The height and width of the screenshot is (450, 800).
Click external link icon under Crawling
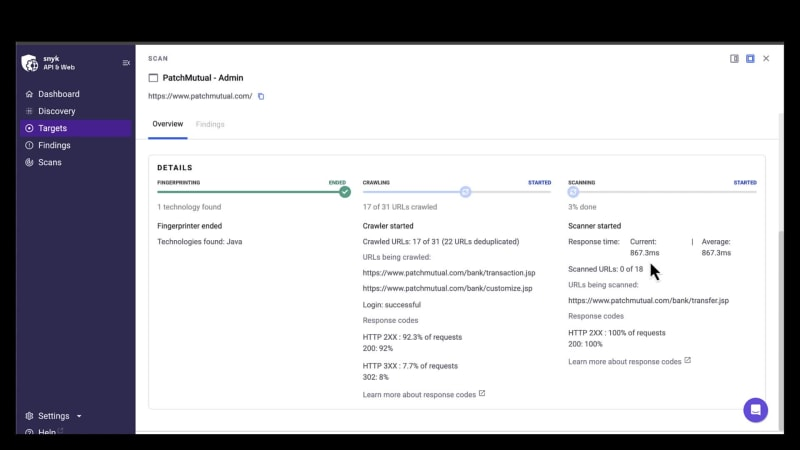(482, 393)
